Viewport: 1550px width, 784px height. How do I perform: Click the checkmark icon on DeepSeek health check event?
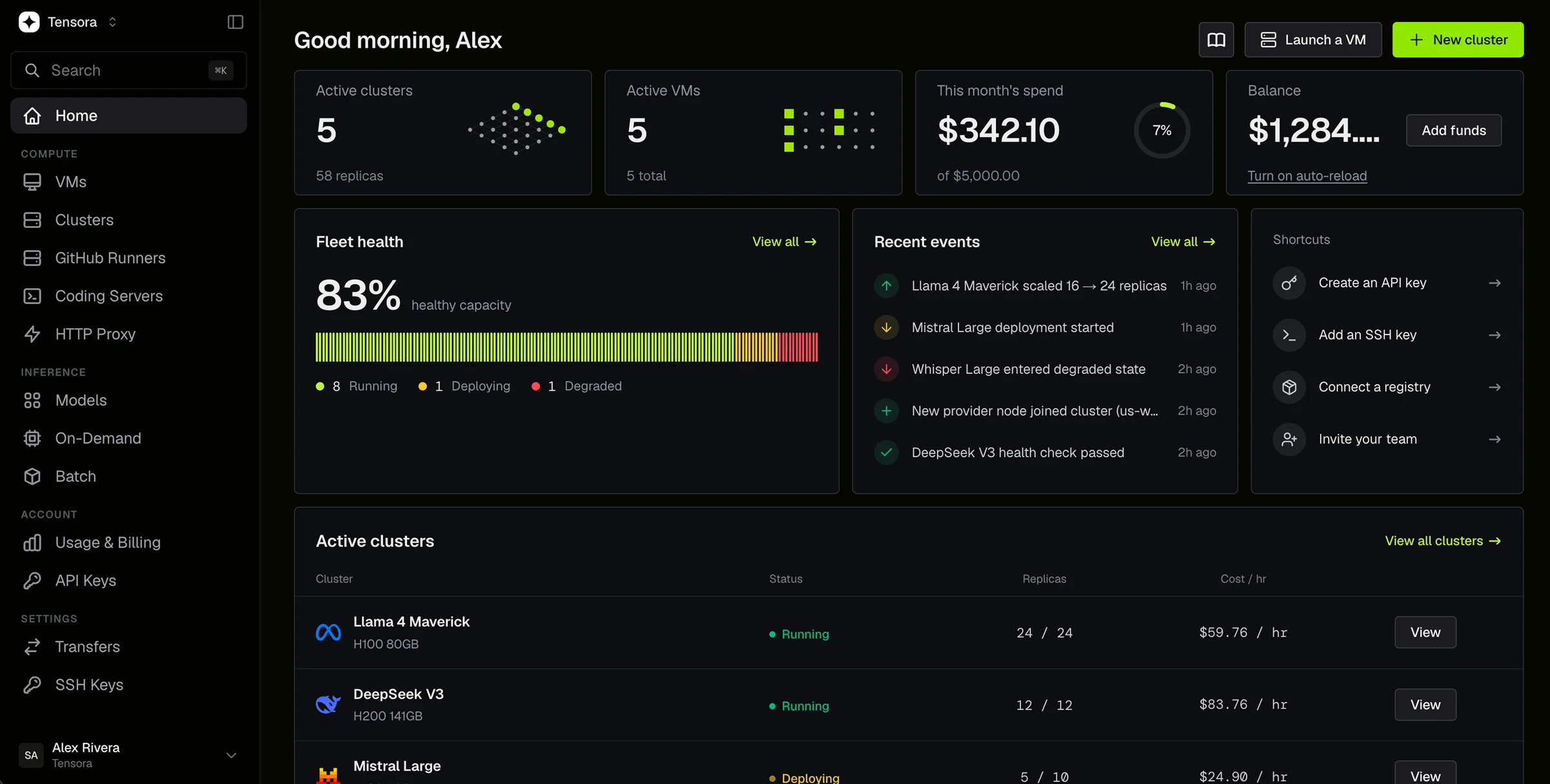point(887,453)
